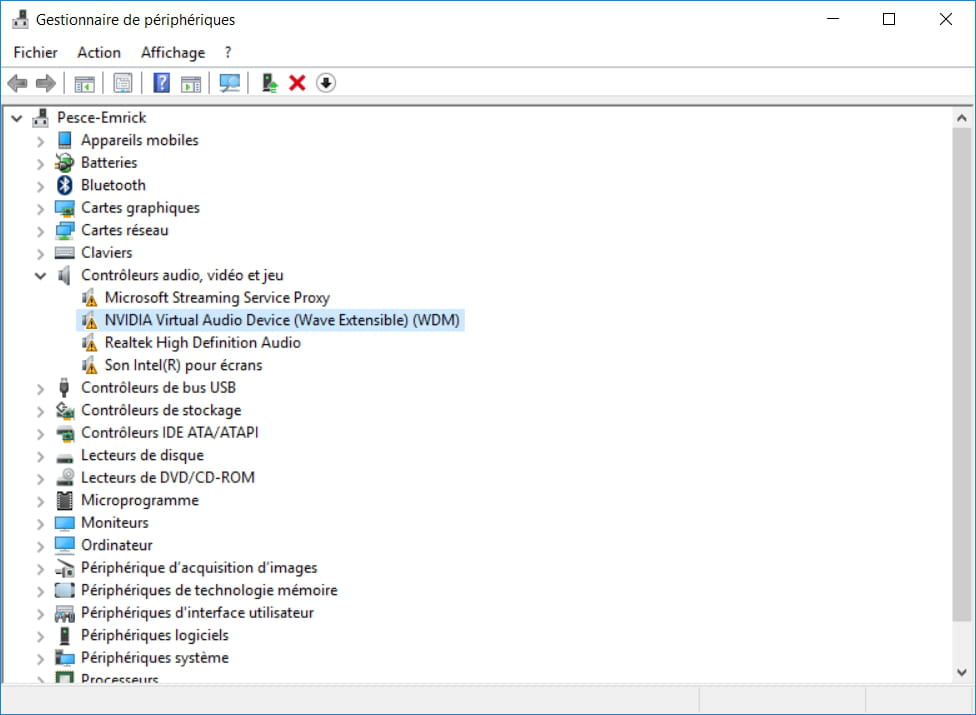Expand the Appareils mobiles category

(x=40, y=141)
